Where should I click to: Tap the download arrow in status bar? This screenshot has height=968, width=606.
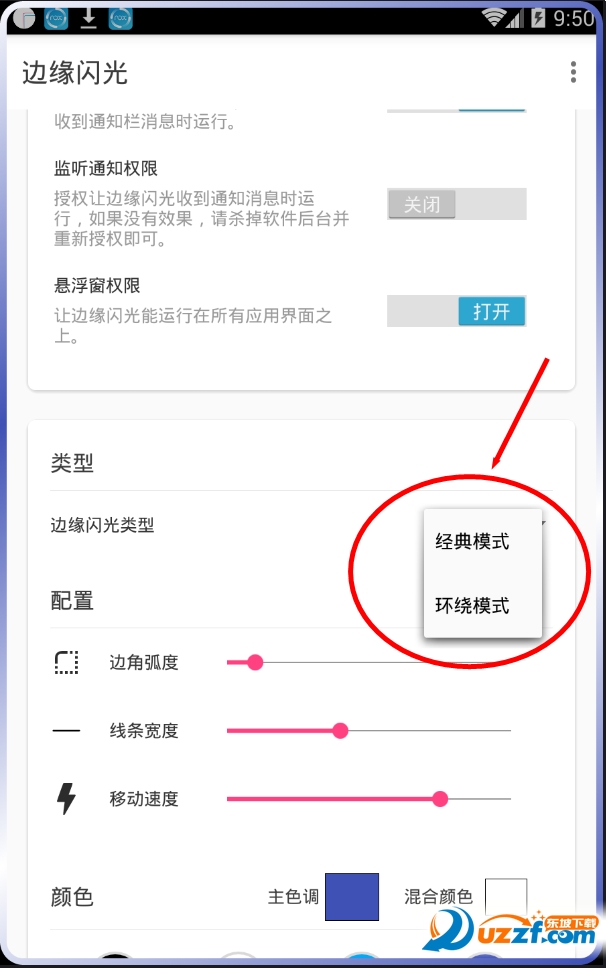[x=88, y=17]
